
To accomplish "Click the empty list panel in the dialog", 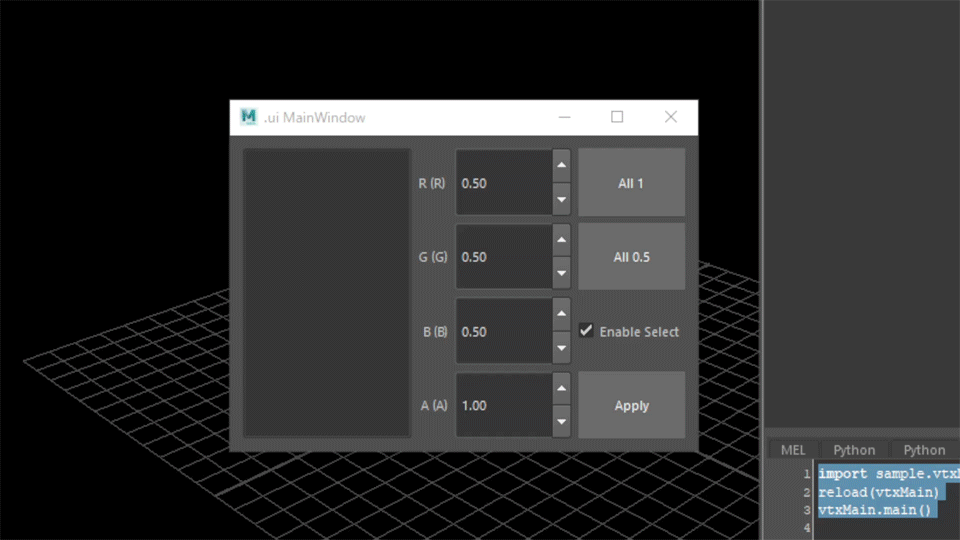I will coord(327,293).
